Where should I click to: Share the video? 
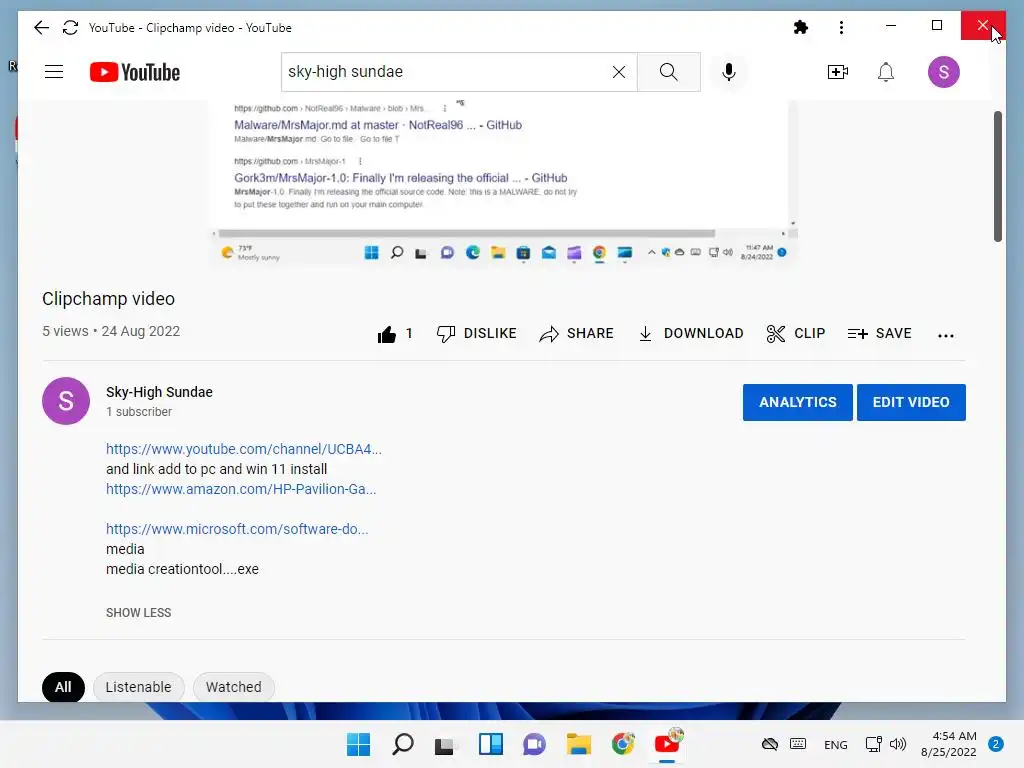point(577,334)
